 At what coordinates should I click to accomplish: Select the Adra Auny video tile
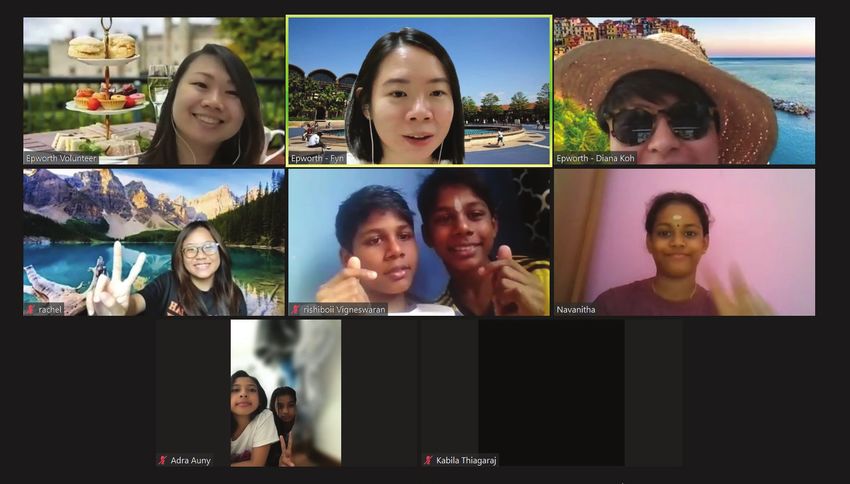click(286, 393)
